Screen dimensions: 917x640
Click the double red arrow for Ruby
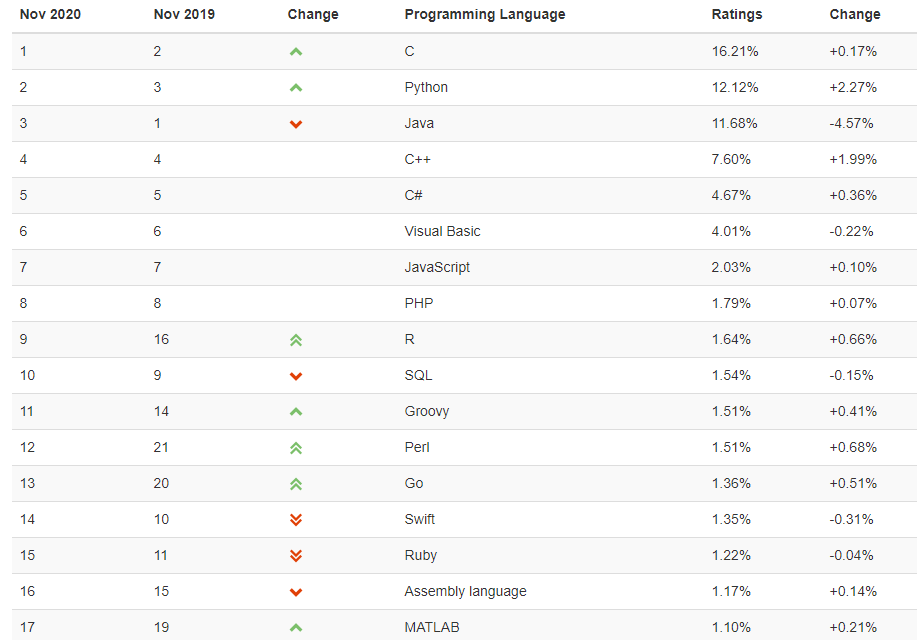(x=296, y=556)
